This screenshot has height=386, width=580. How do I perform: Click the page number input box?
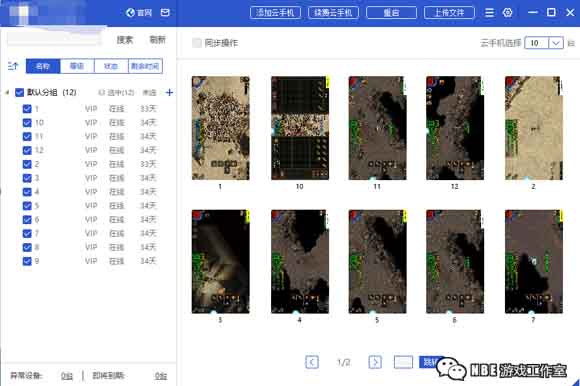[x=403, y=362]
